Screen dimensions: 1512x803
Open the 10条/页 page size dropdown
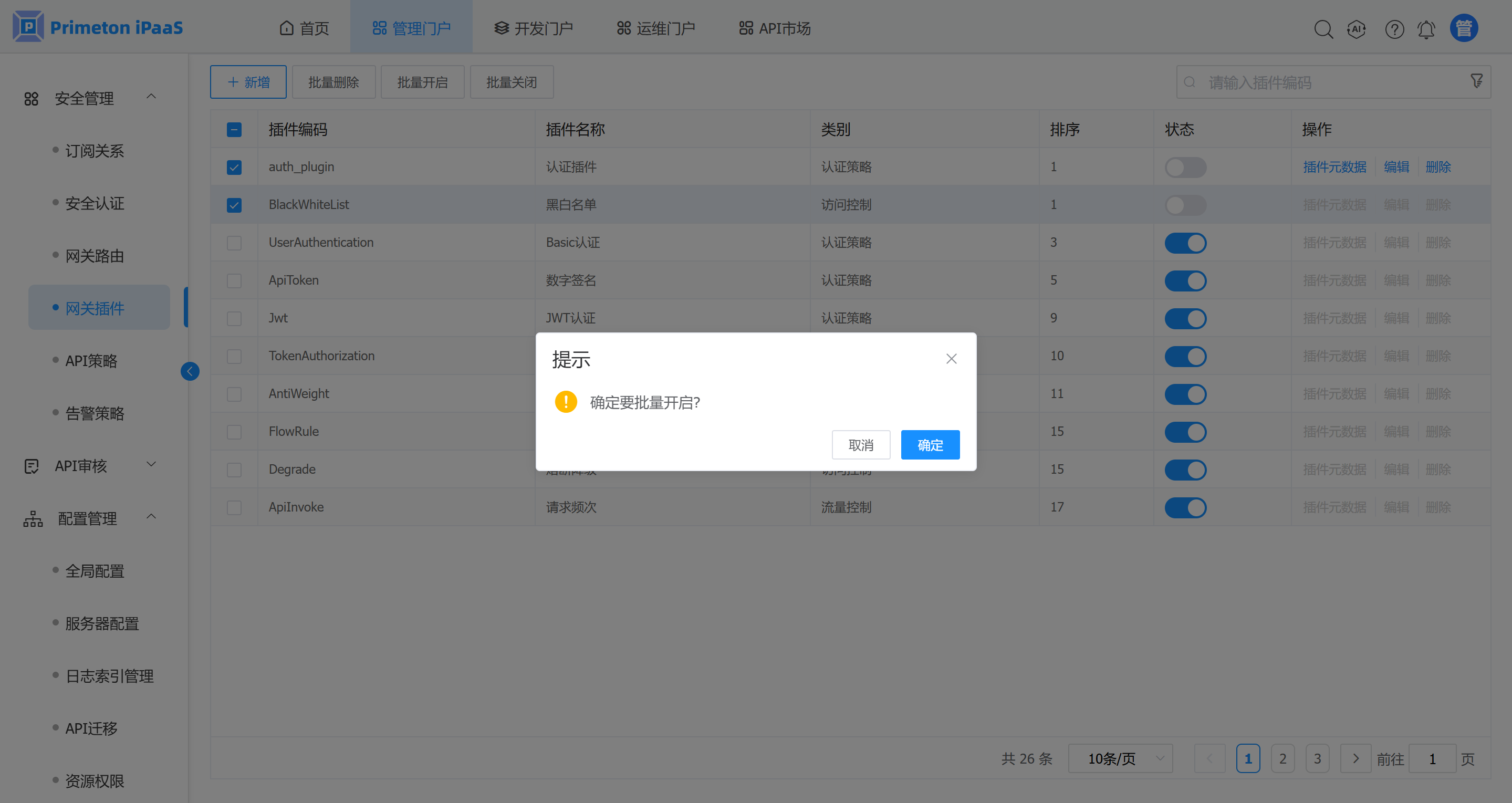[1120, 758]
